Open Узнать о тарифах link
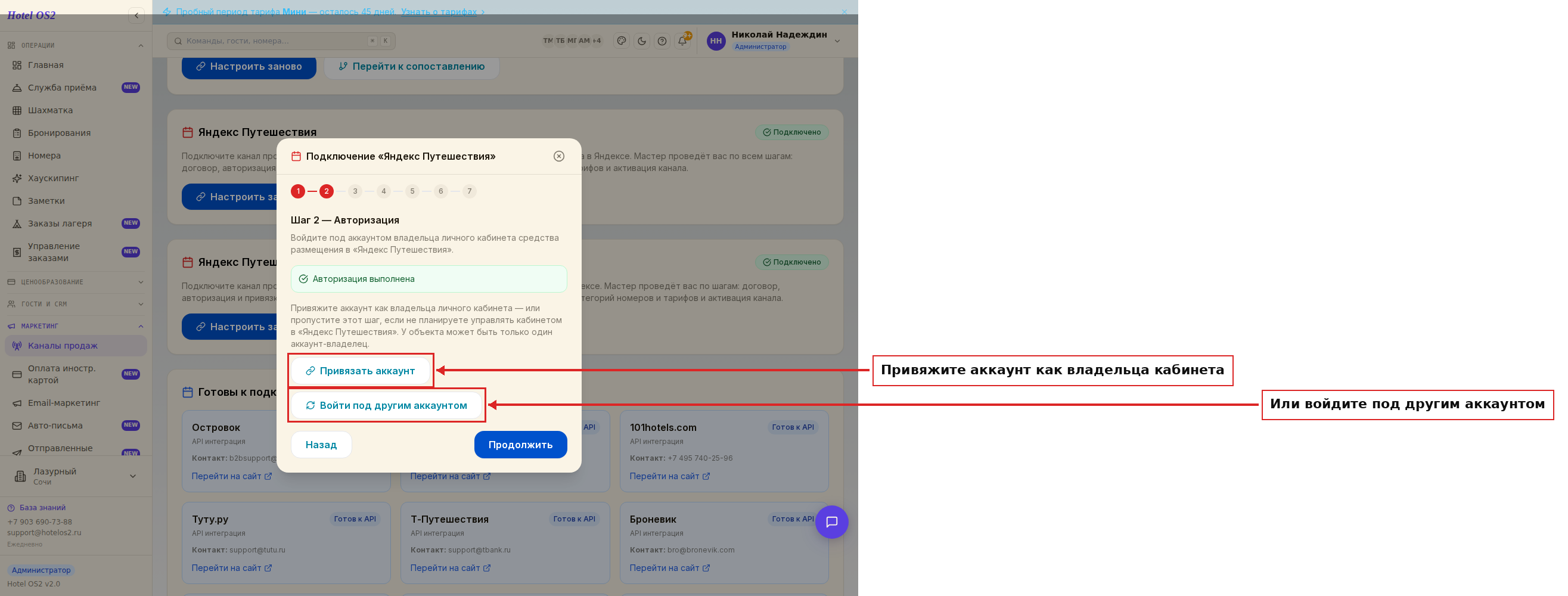 click(443, 11)
